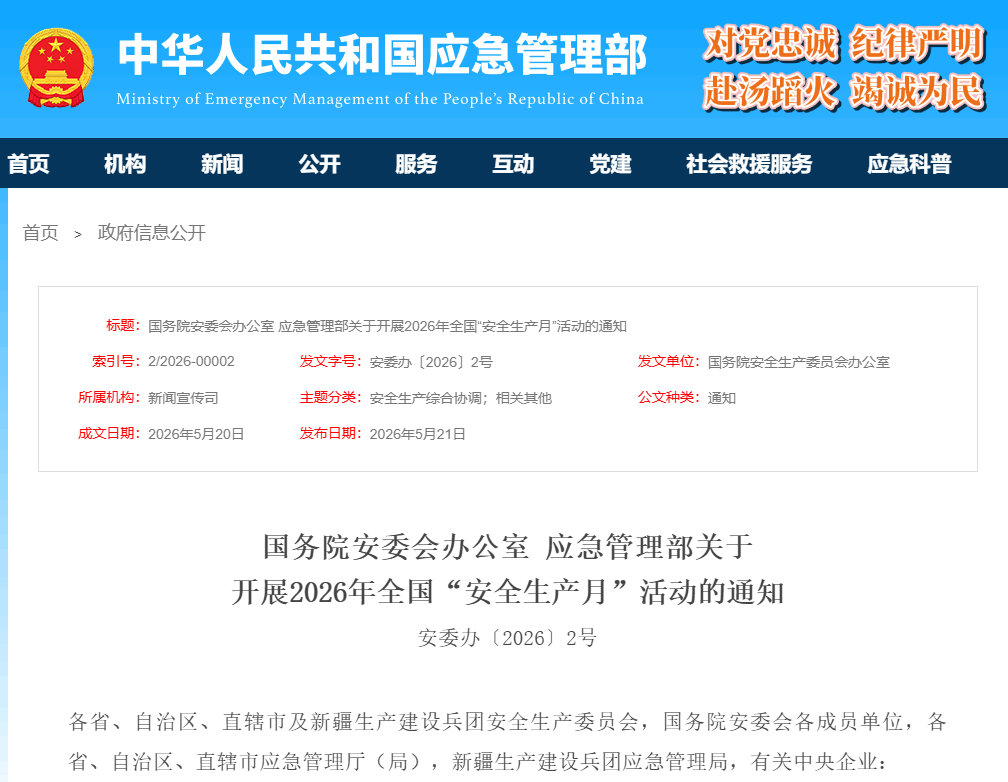Select 应急科普 in the navigation bar

(910, 164)
